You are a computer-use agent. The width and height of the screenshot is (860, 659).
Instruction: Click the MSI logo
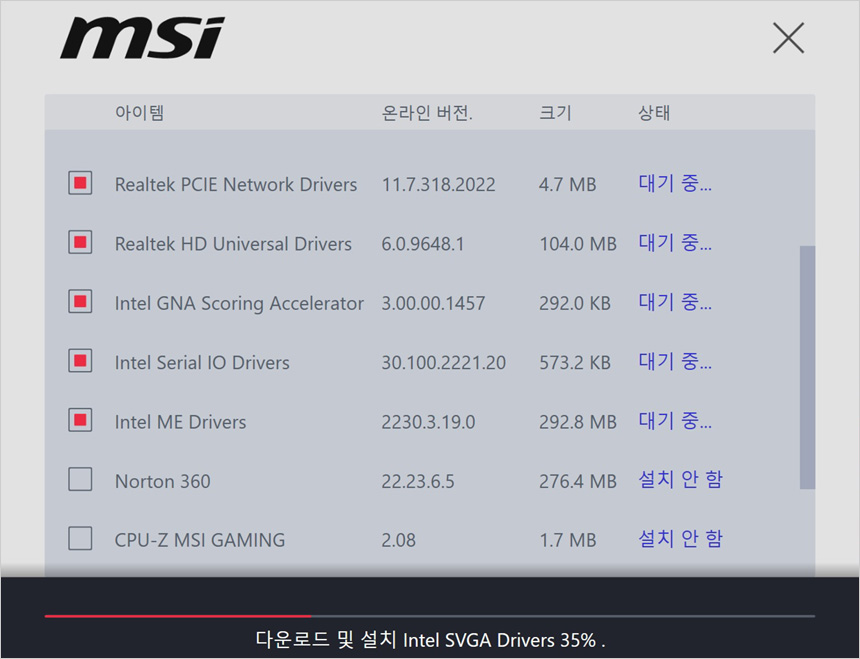(x=143, y=38)
